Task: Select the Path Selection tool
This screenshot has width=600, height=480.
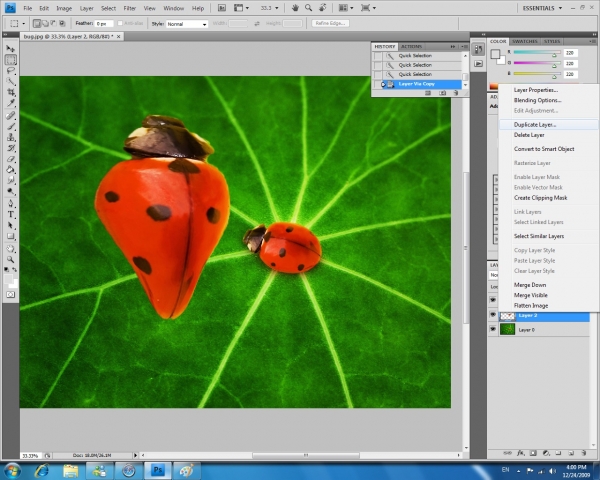Action: pyautogui.click(x=11, y=225)
